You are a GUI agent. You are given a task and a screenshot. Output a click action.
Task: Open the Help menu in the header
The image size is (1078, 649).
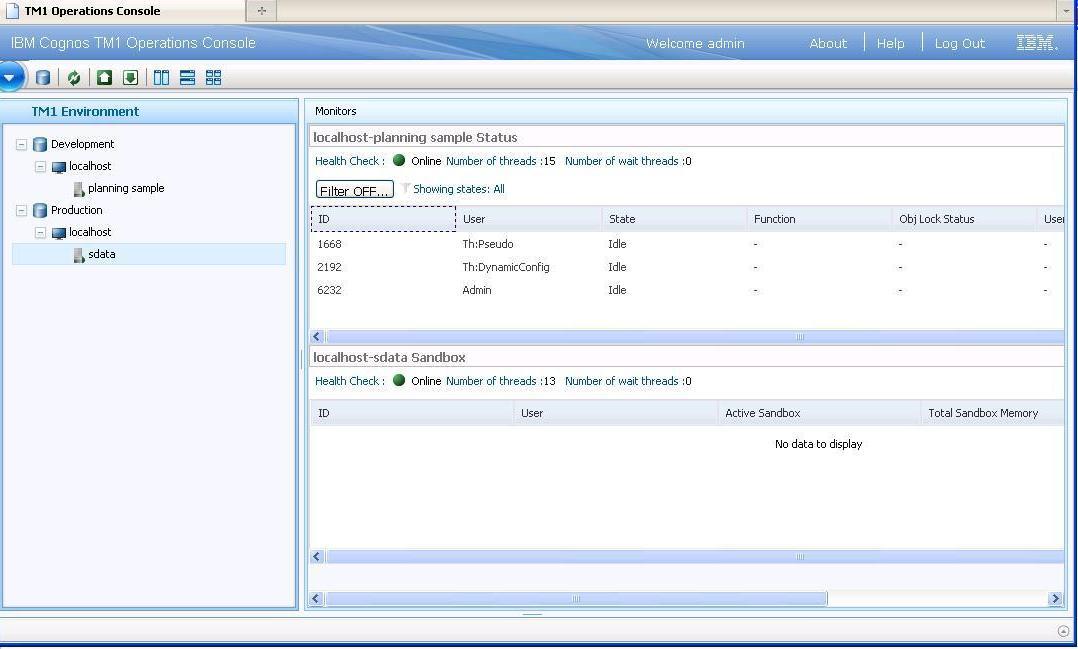(889, 43)
